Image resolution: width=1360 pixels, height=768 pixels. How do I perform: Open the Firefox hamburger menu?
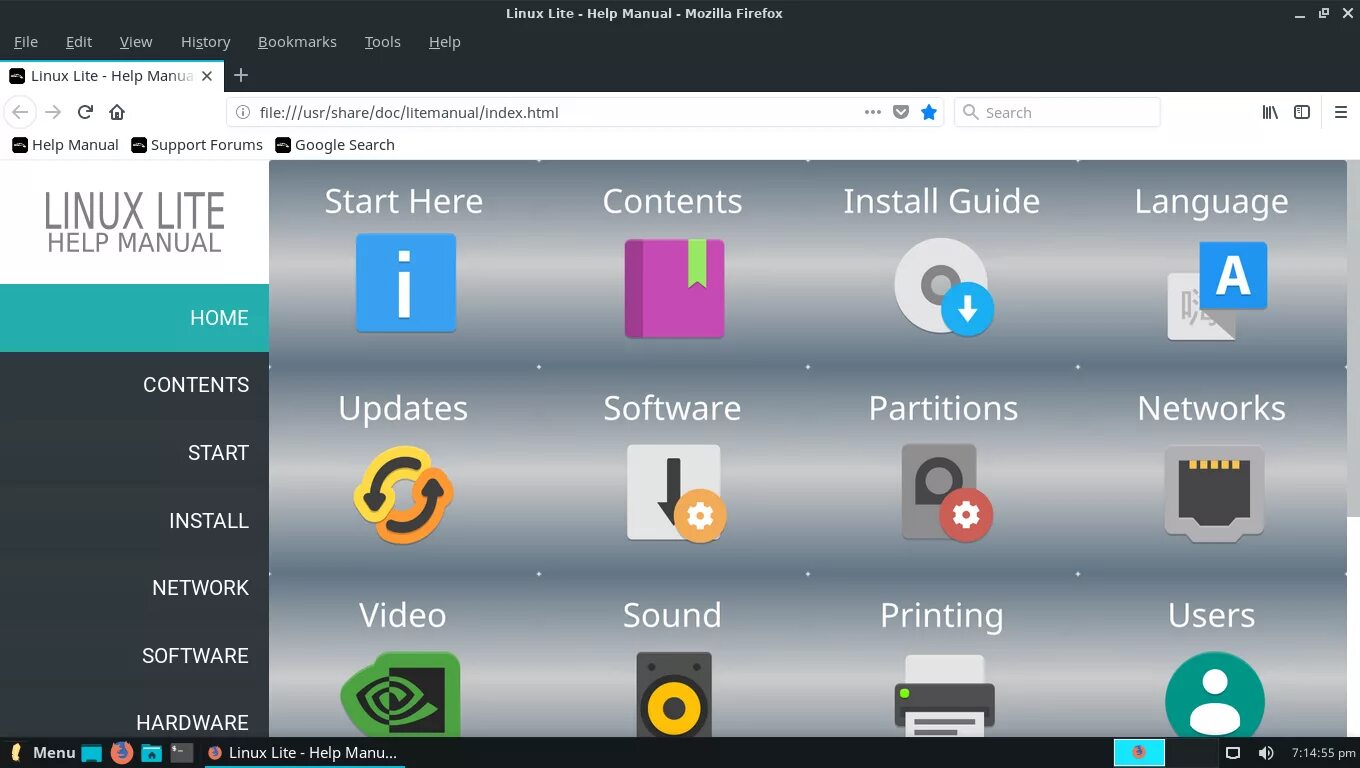pos(1341,112)
